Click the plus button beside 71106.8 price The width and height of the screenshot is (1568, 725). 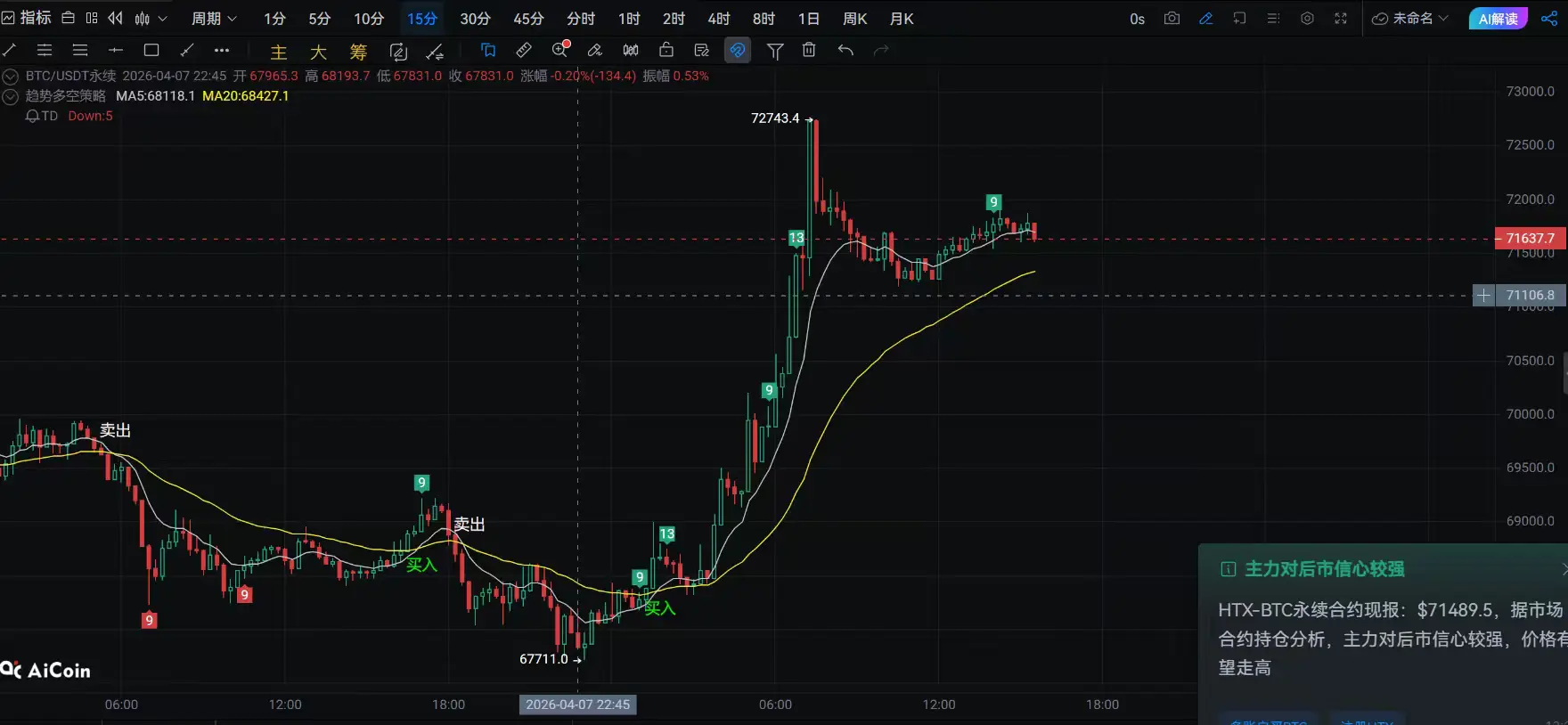tap(1483, 295)
